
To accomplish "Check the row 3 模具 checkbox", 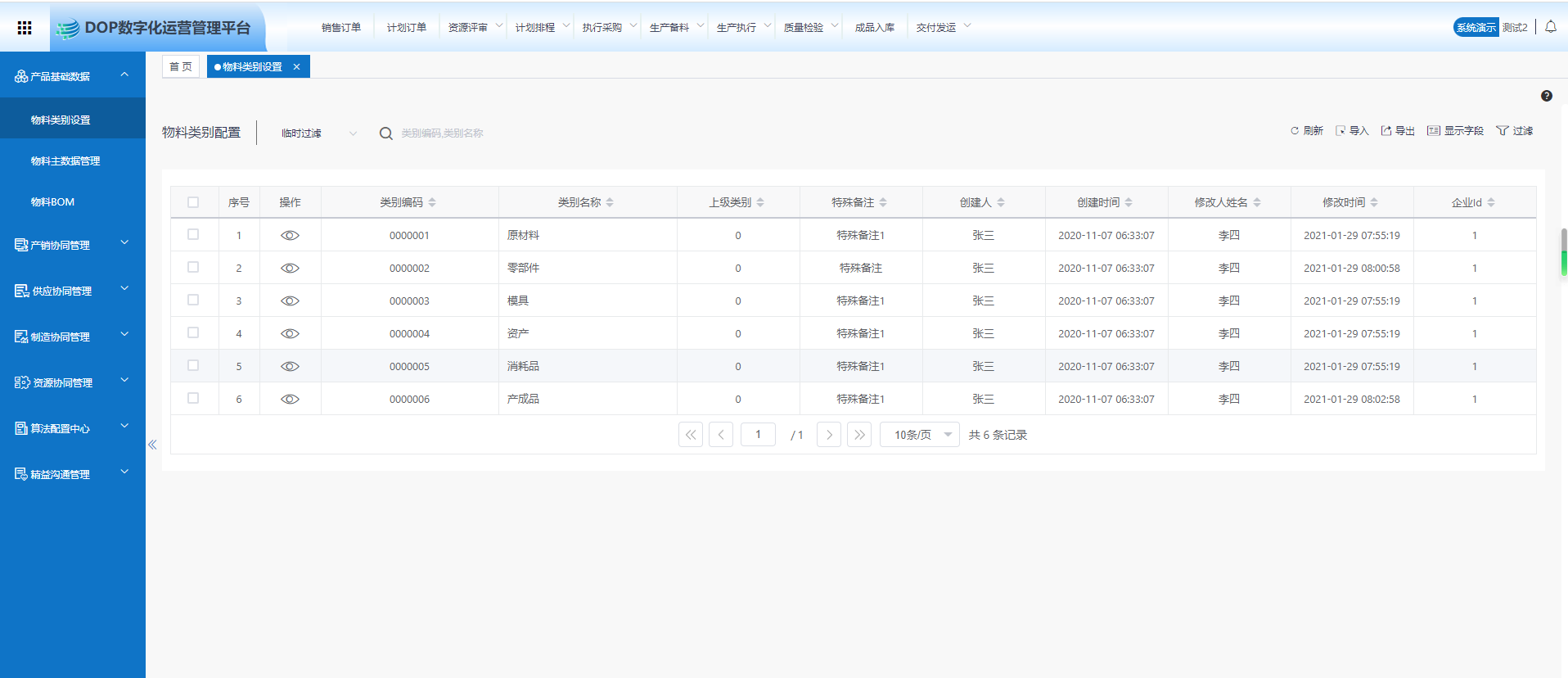I will 193,300.
